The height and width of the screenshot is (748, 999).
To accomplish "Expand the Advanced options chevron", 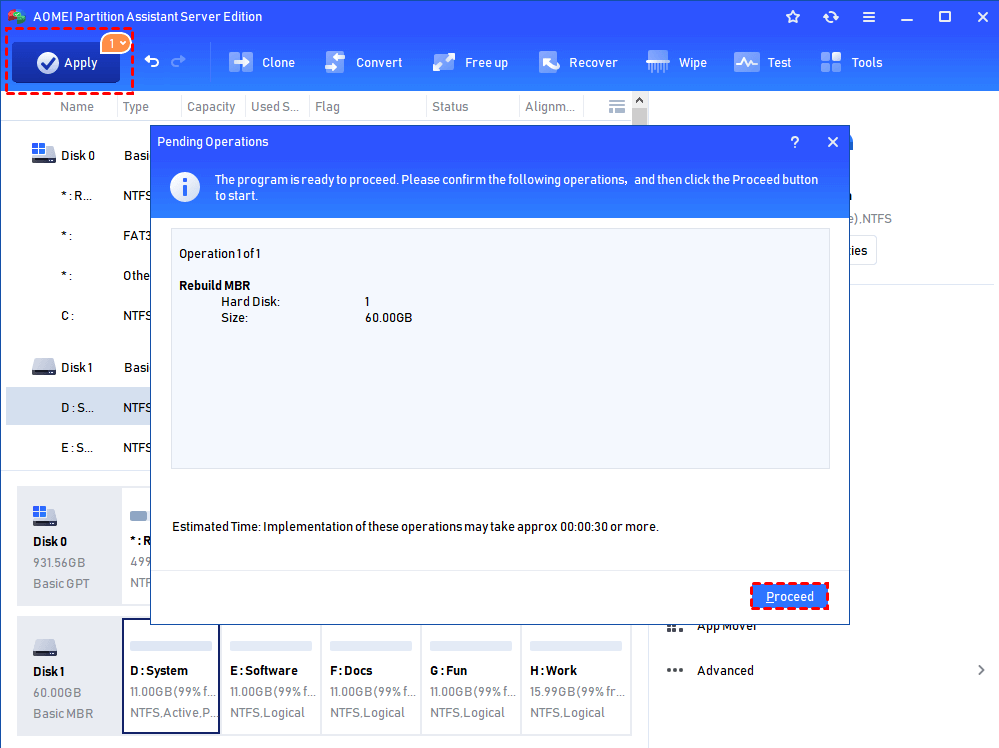I will [981, 670].
